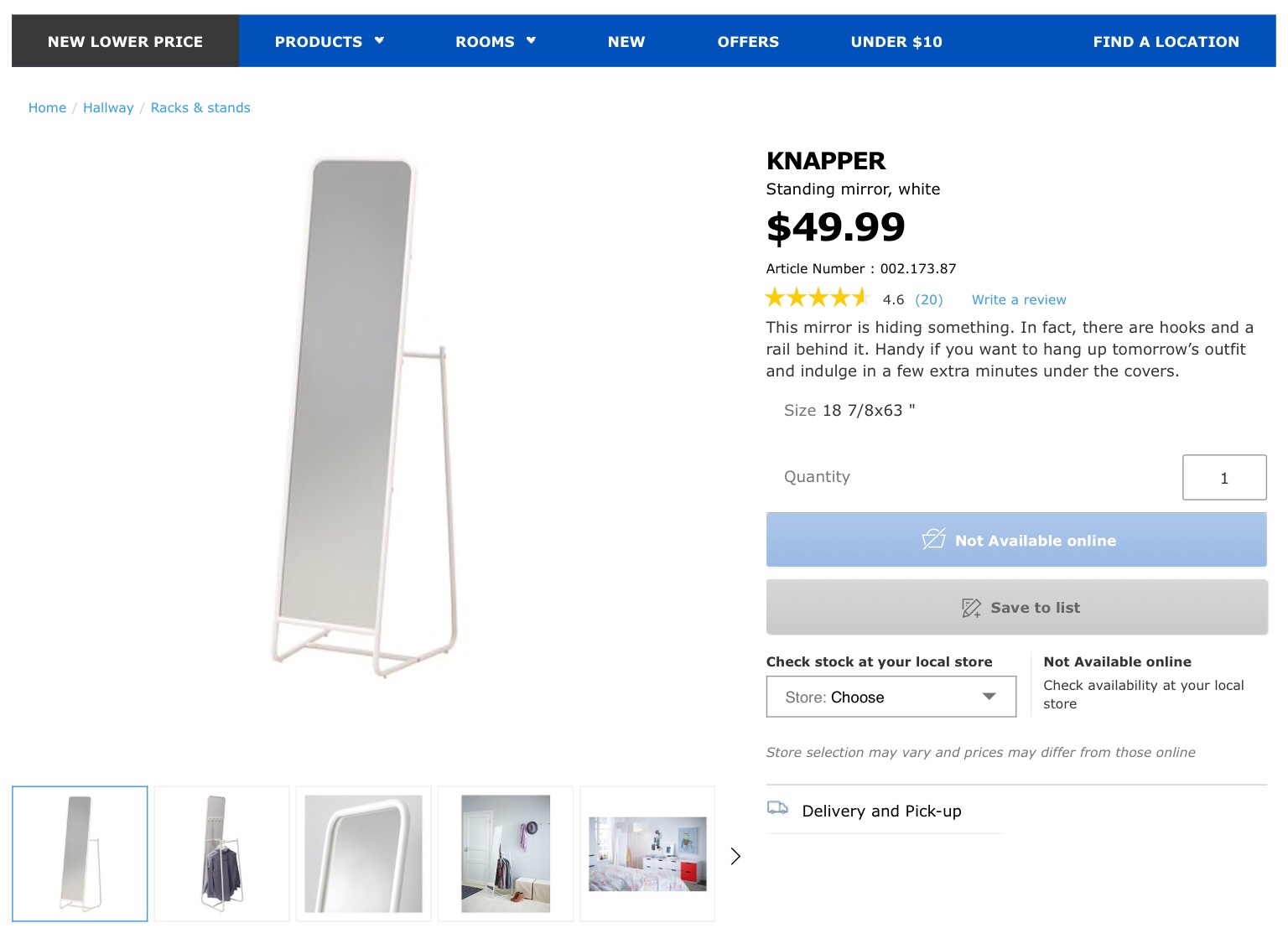Click the Write a review link
The image size is (1288, 949).
[1019, 300]
